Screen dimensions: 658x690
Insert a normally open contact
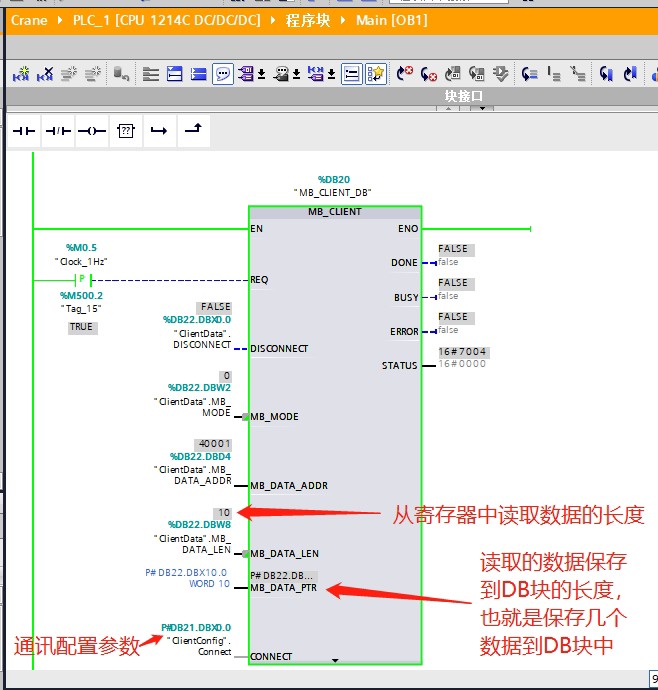(x=23, y=131)
